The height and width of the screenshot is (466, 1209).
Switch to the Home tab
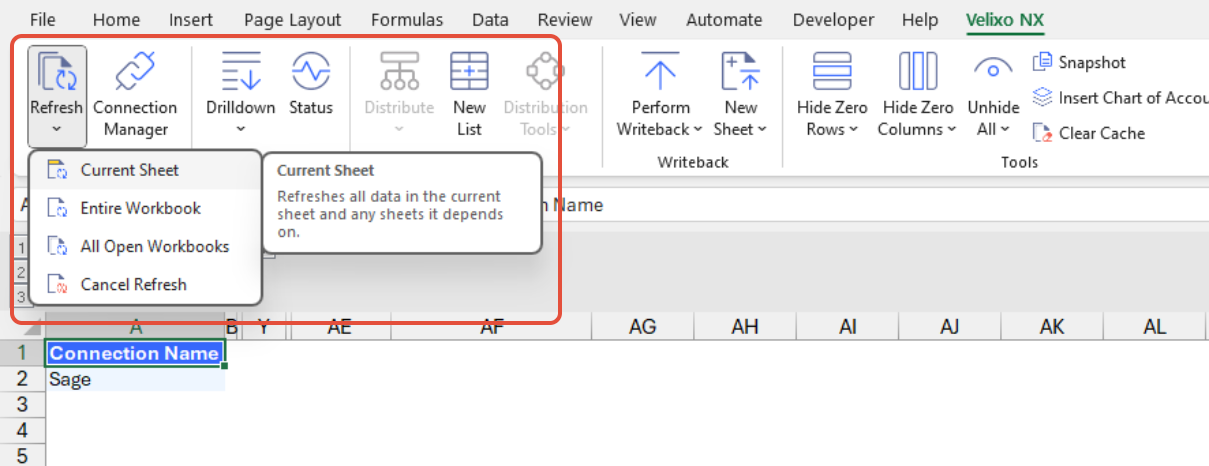pos(116,19)
